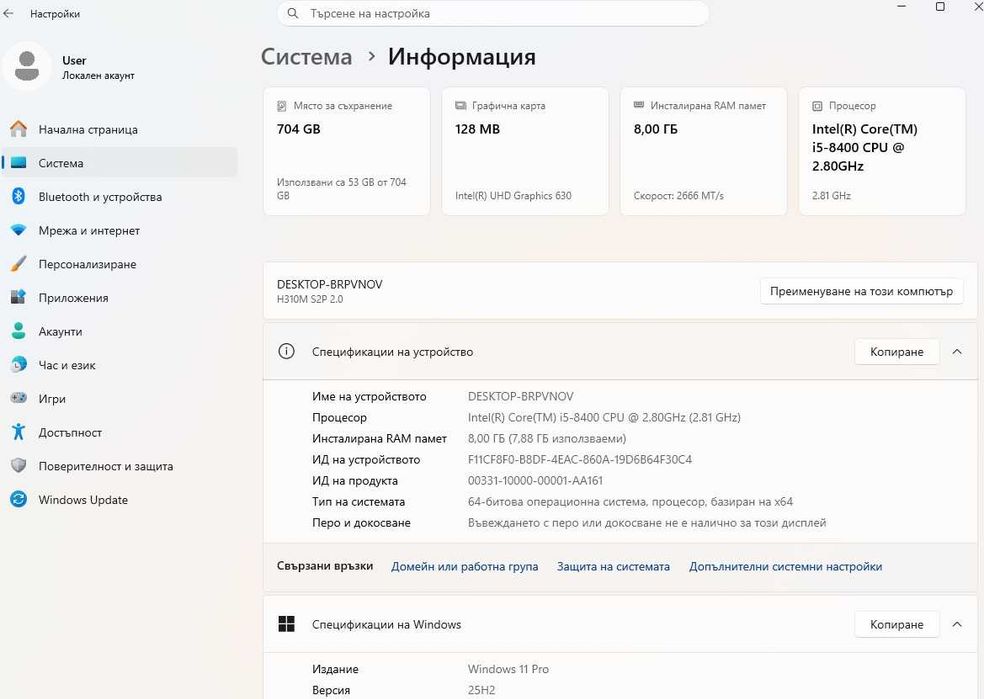
Task: Go to Мрежа и интернет settings
Action: [x=120, y=230]
